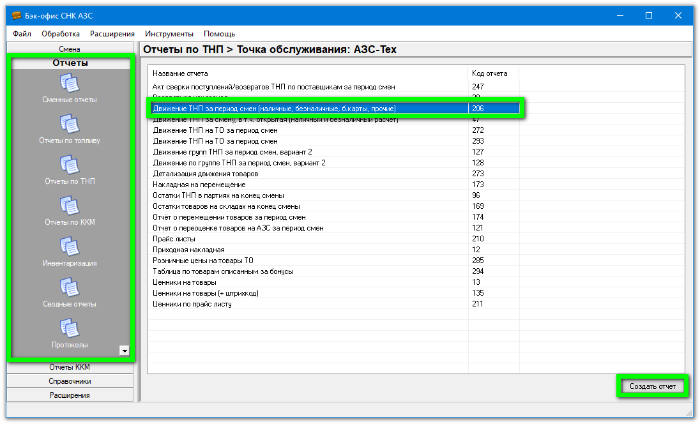
Task: Expand the Смена sidebar section
Action: (70, 48)
